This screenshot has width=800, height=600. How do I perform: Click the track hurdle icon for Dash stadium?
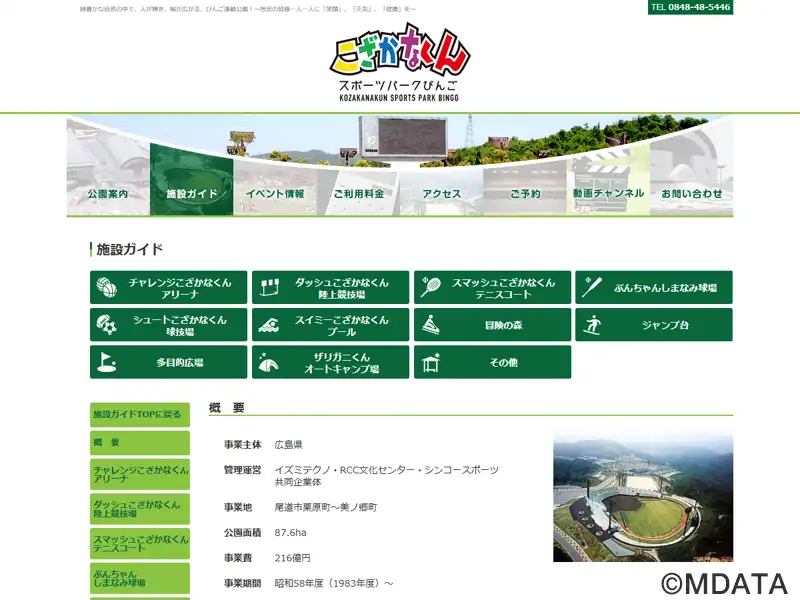[269, 287]
